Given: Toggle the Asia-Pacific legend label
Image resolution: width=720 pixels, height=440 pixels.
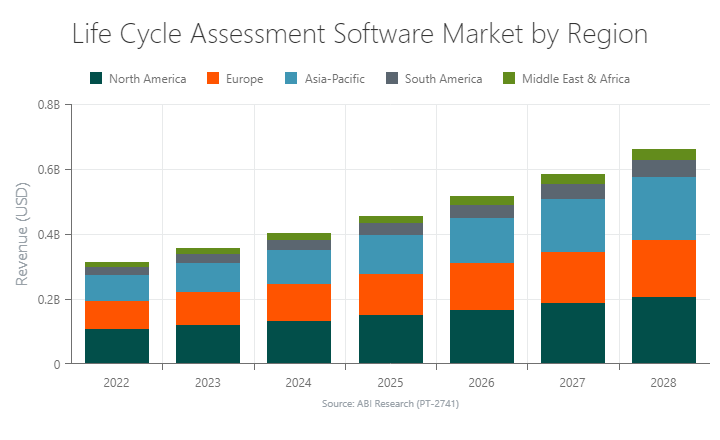Looking at the screenshot, I should tap(335, 79).
